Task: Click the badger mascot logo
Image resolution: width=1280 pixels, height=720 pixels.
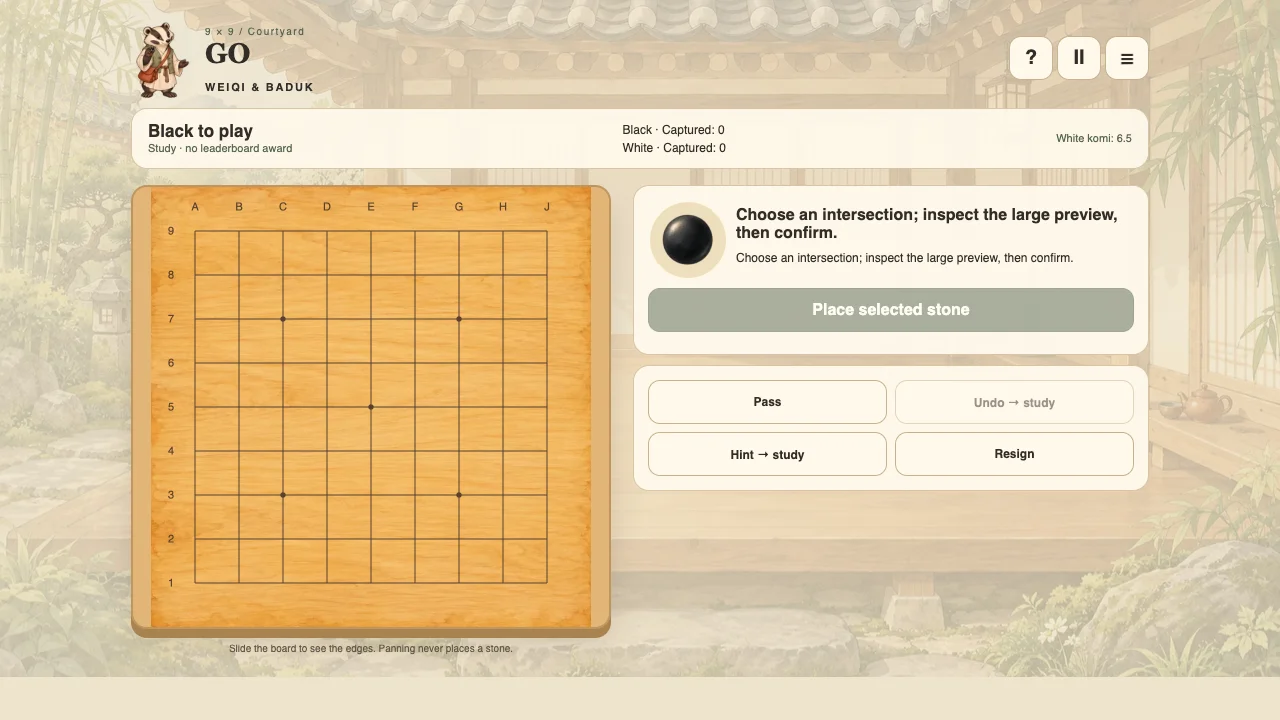Action: click(162, 60)
